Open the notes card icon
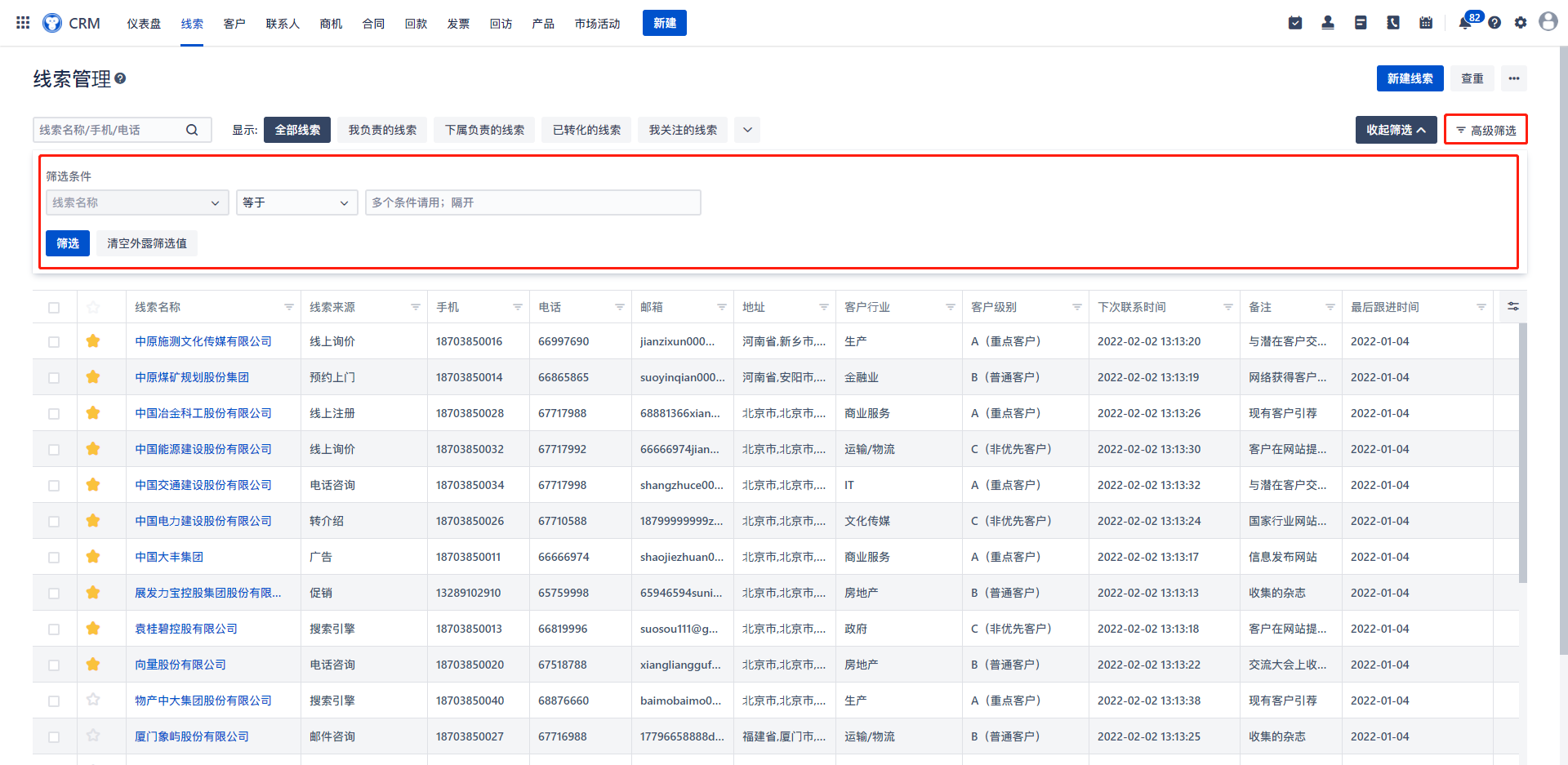This screenshot has height=765, width=1568. click(x=1361, y=23)
